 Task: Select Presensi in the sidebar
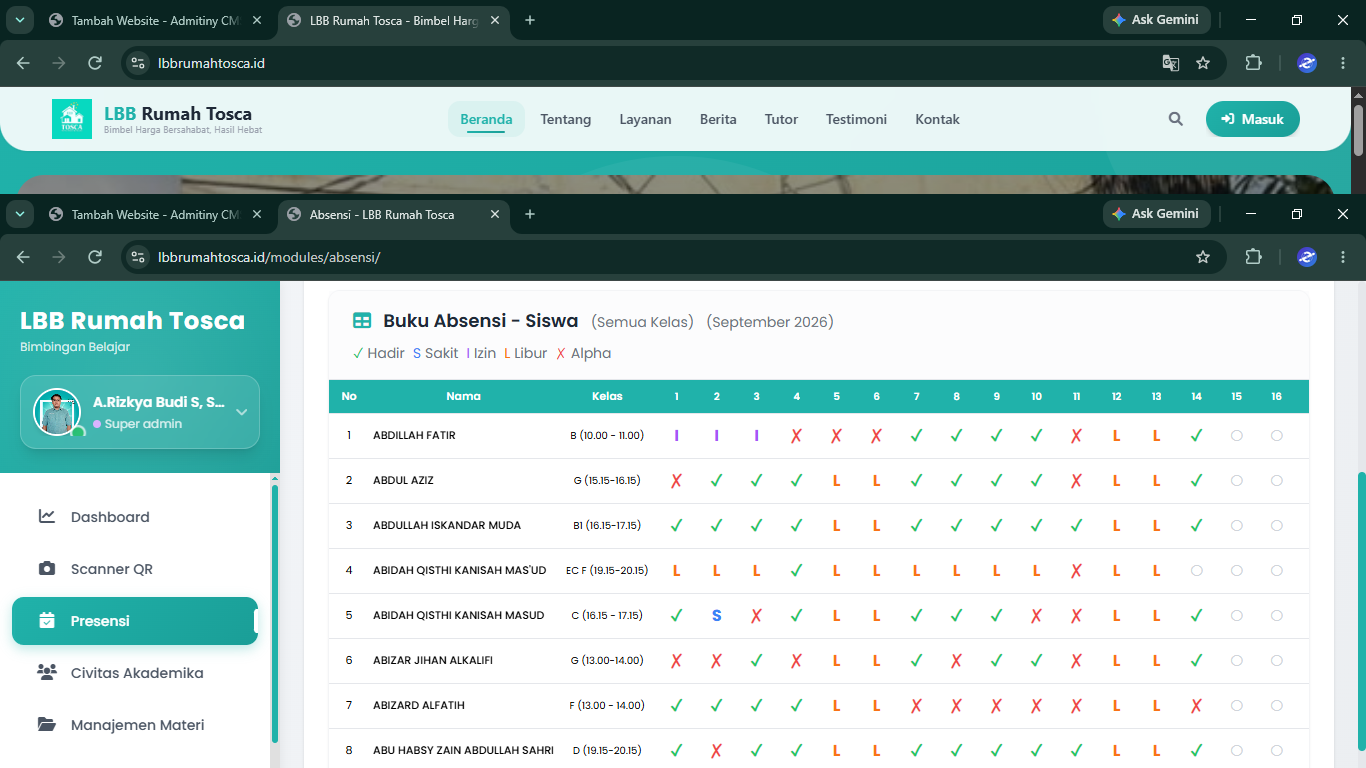coord(135,621)
